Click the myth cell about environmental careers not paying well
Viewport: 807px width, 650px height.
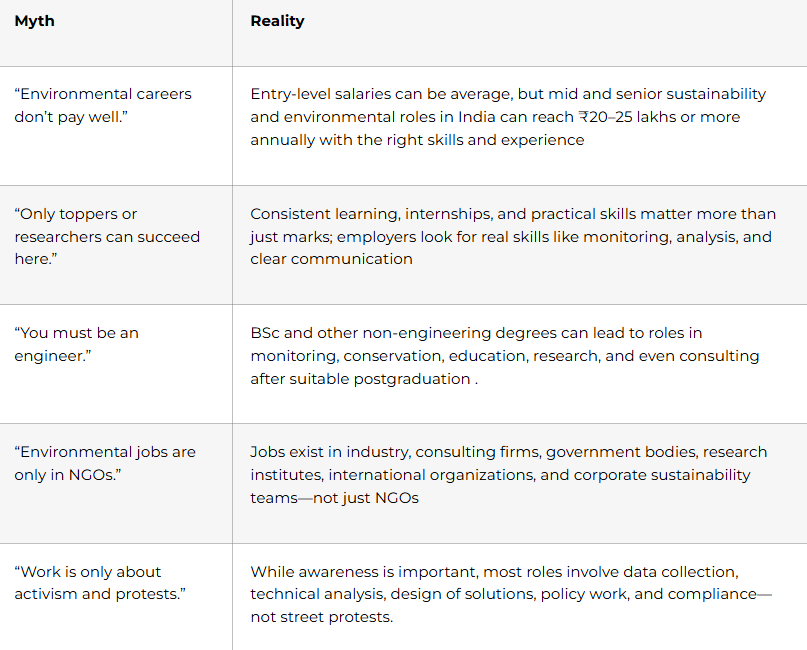pyautogui.click(x=103, y=105)
